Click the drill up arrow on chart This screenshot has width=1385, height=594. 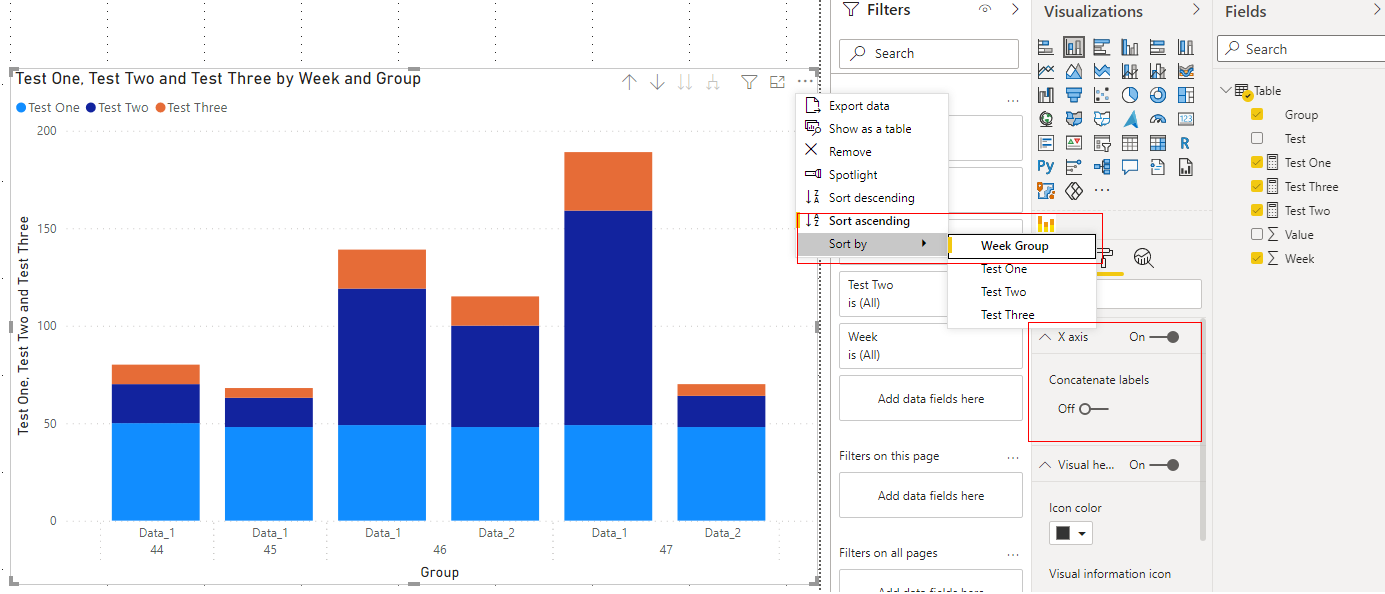(x=629, y=82)
